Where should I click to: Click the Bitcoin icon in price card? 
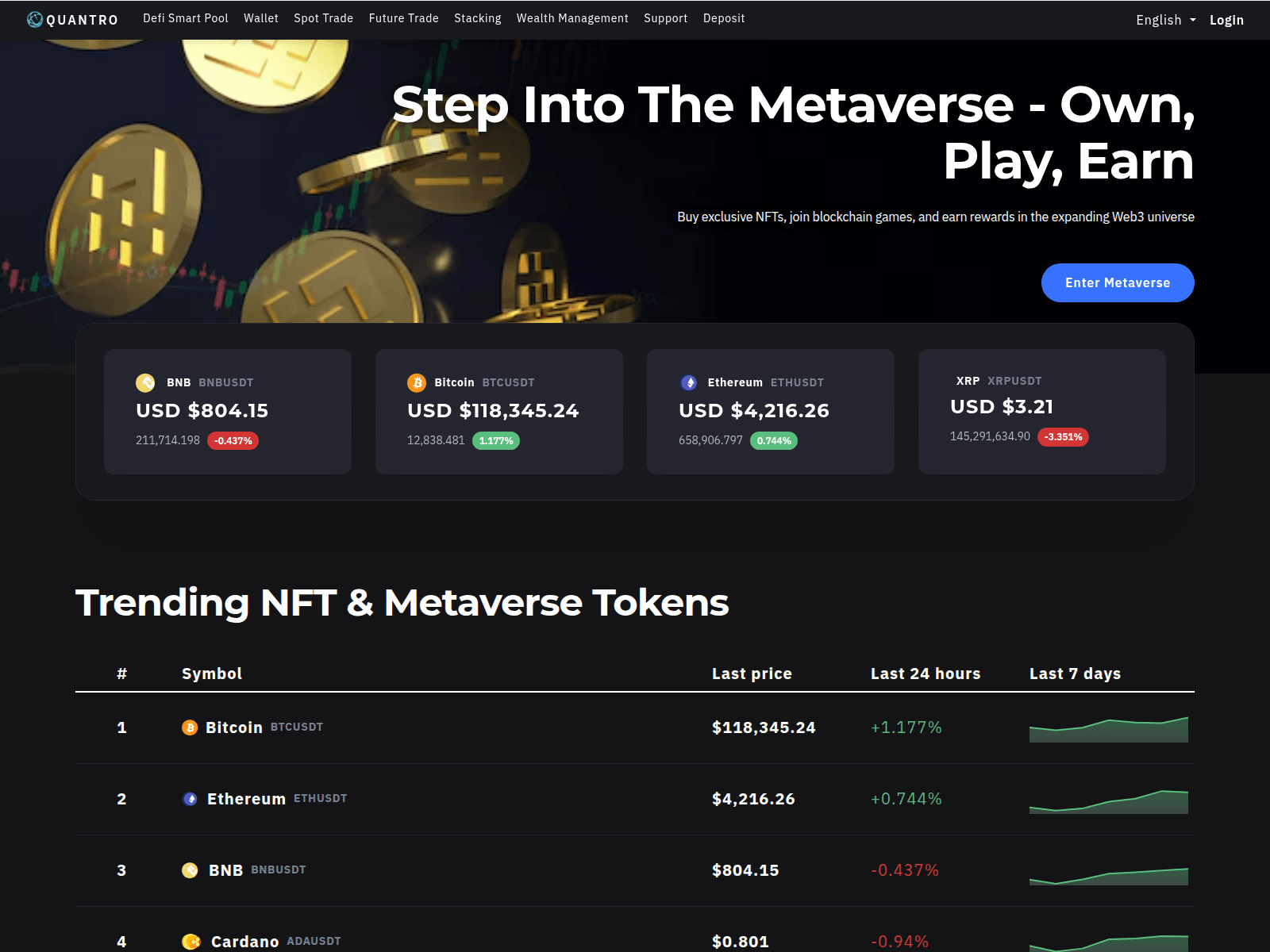(x=417, y=382)
